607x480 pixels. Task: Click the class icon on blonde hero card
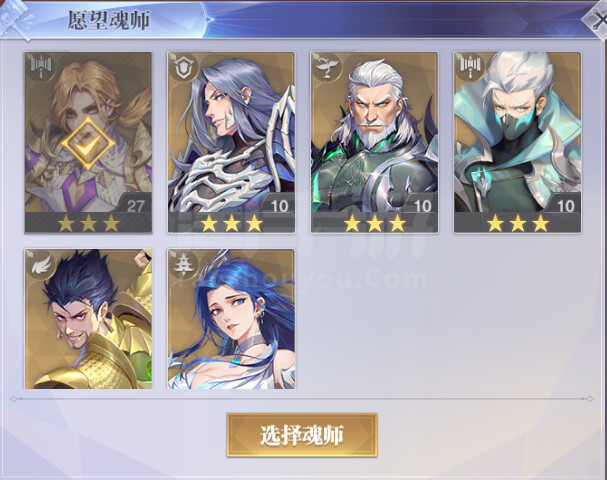coord(41,67)
